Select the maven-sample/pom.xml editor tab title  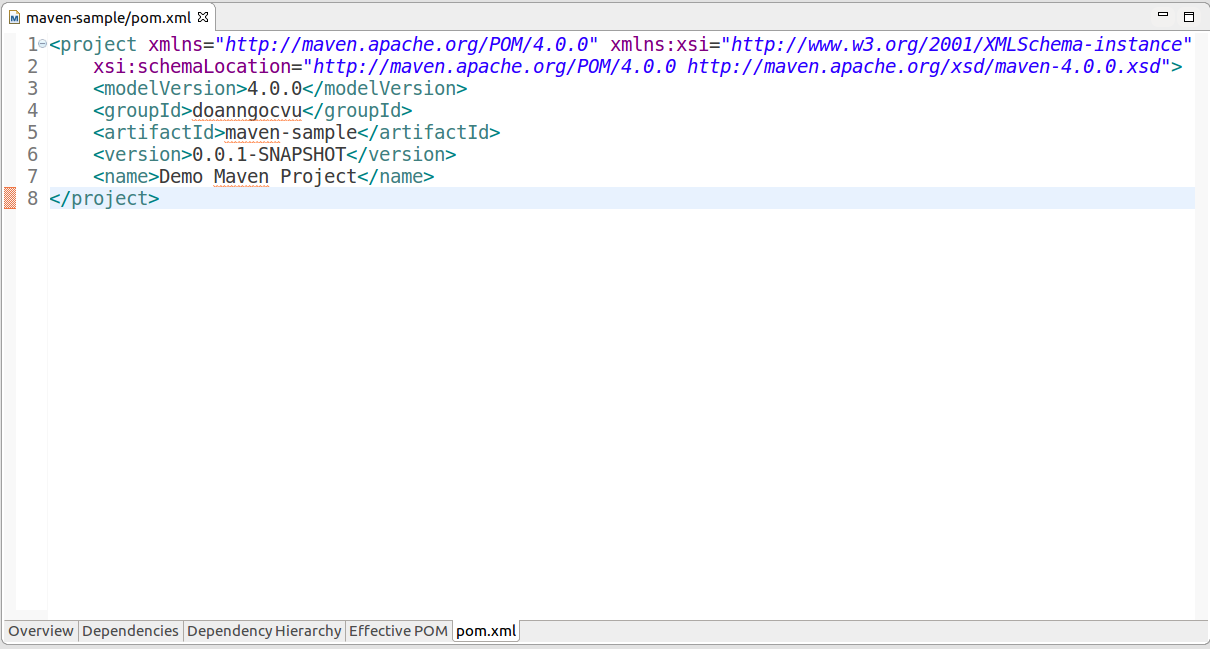[107, 18]
